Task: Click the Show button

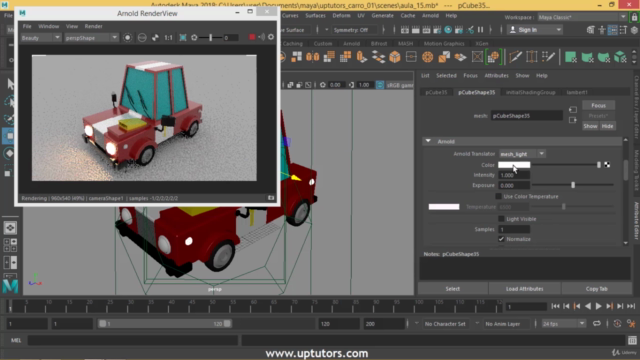Action: coord(590,126)
